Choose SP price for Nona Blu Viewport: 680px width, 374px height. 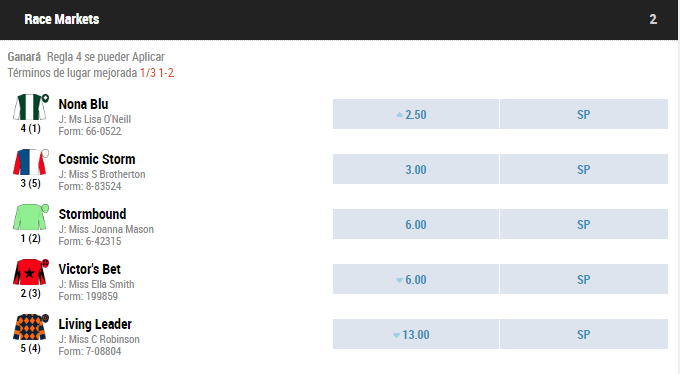[584, 114]
